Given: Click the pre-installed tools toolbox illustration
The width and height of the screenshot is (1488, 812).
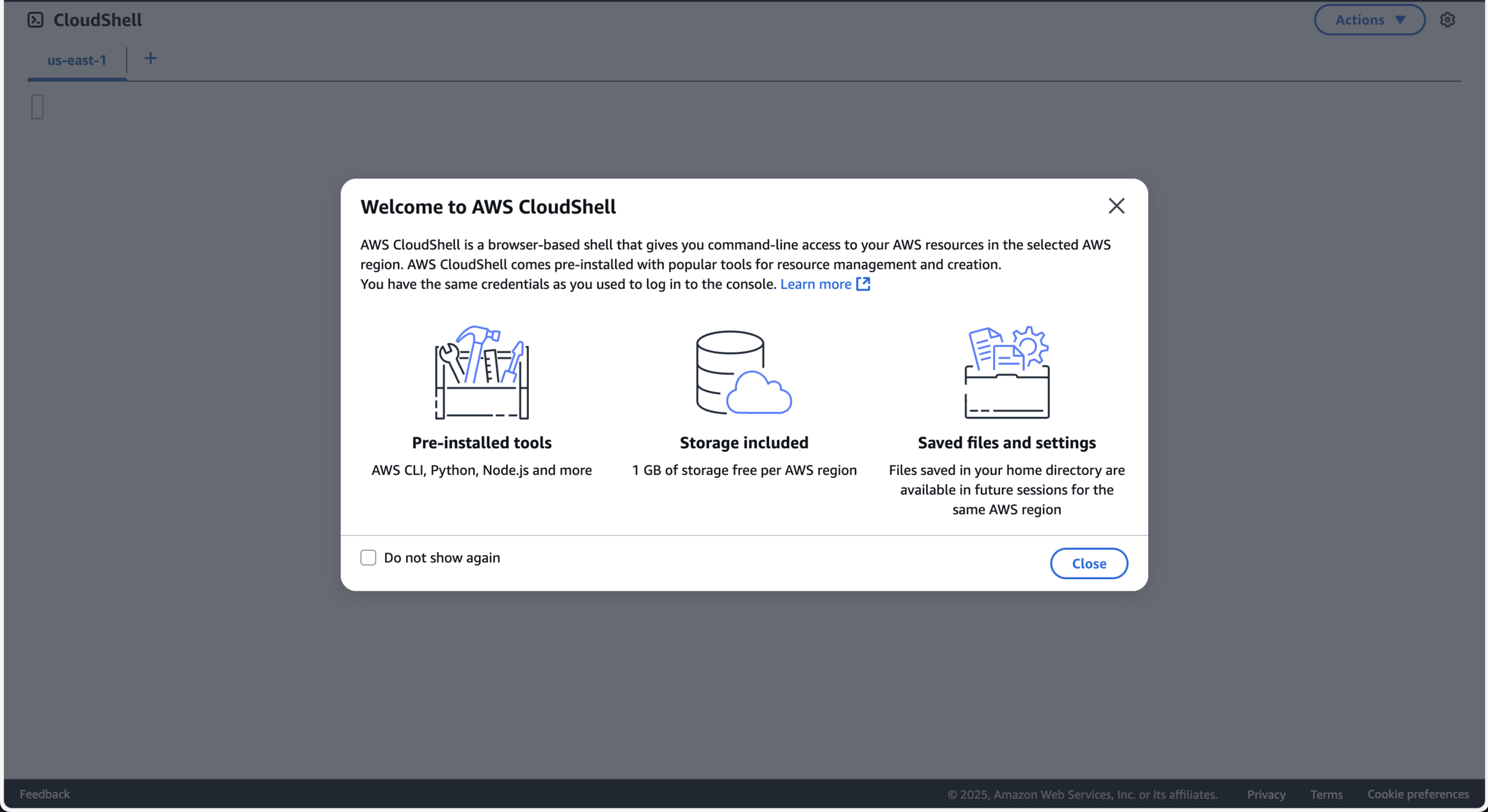Looking at the screenshot, I should [x=481, y=372].
